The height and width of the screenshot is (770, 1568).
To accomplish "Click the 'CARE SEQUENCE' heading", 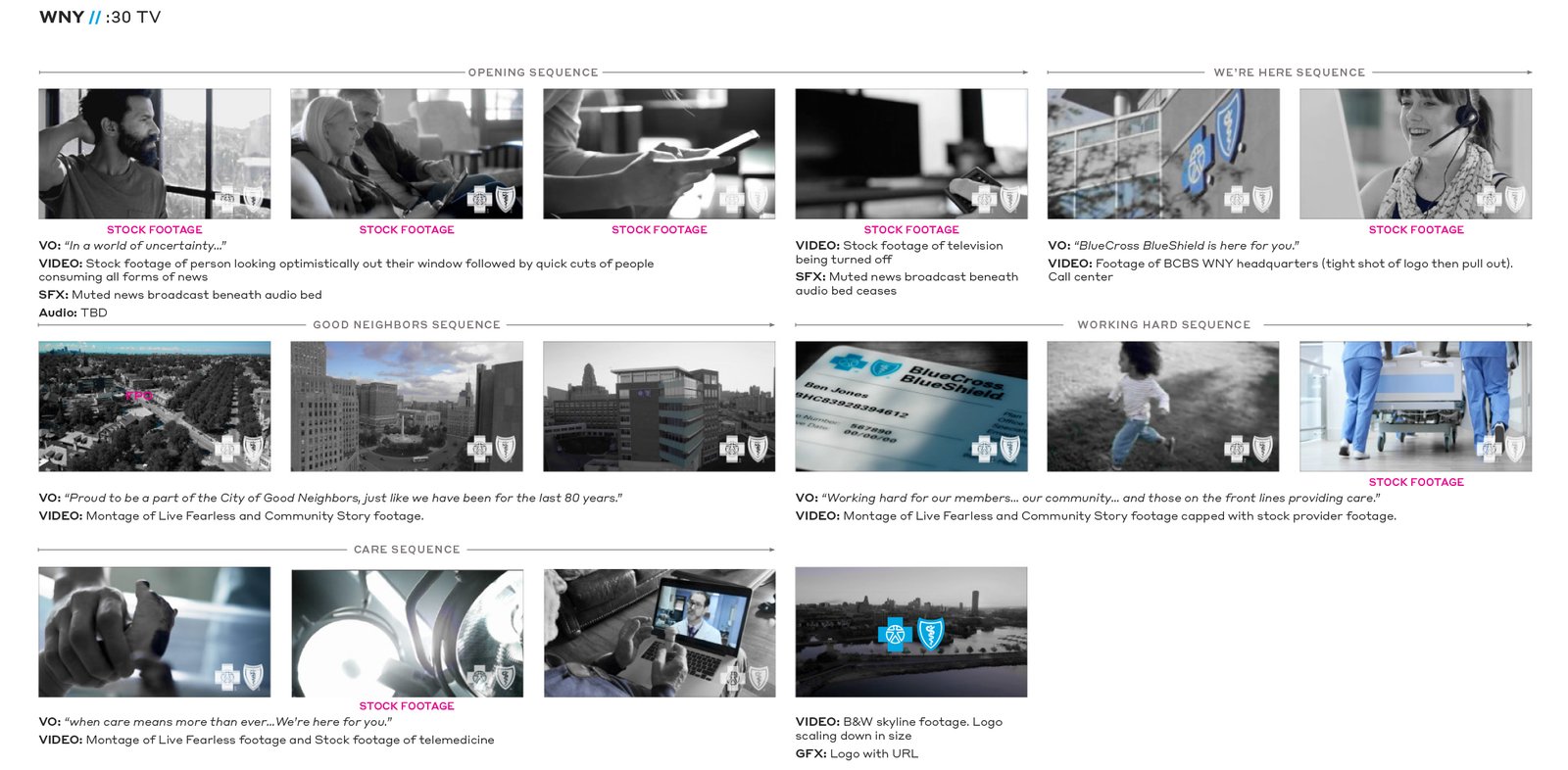I will pos(407,550).
